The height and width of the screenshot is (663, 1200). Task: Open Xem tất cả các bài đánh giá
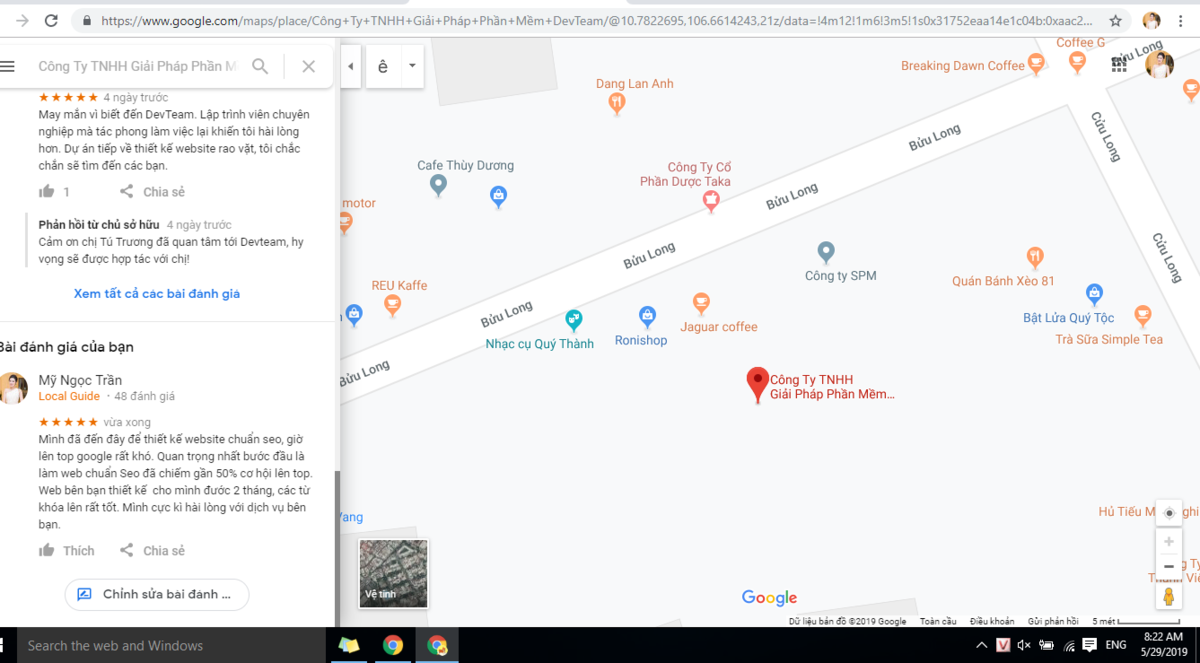[157, 294]
